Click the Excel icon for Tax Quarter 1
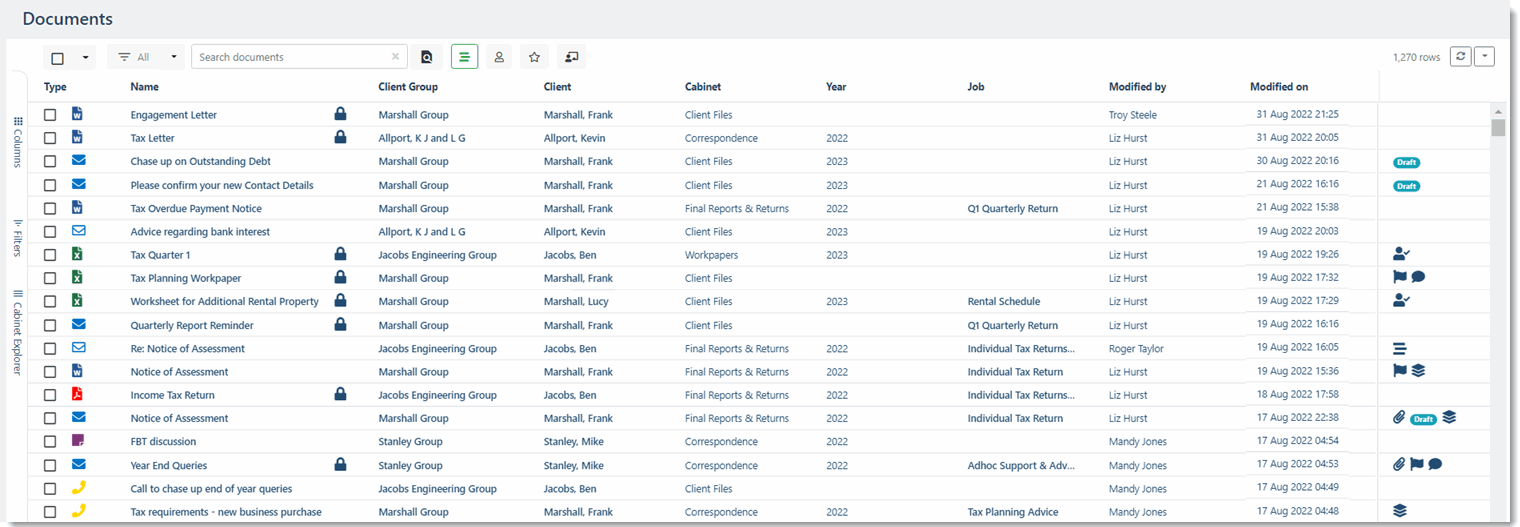This screenshot has width=1520, height=527. 78,254
